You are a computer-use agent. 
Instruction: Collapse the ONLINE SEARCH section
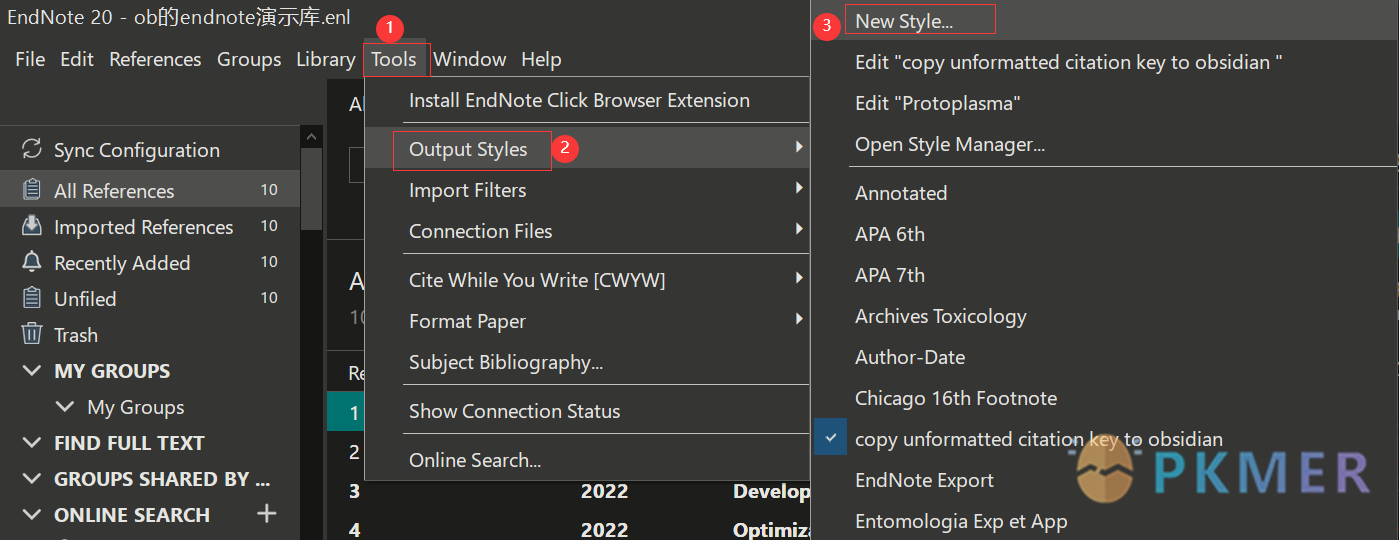[32, 515]
